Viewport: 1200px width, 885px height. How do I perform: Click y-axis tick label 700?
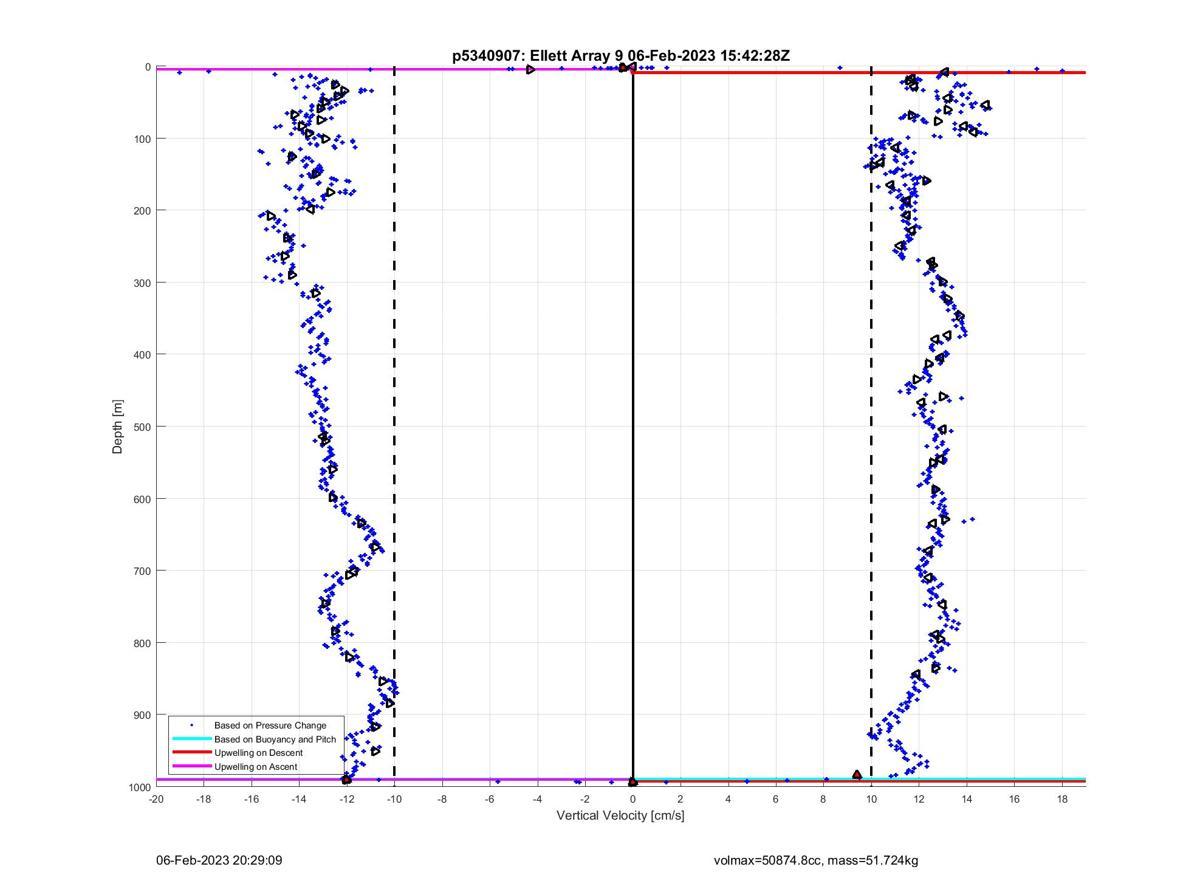[x=141, y=571]
